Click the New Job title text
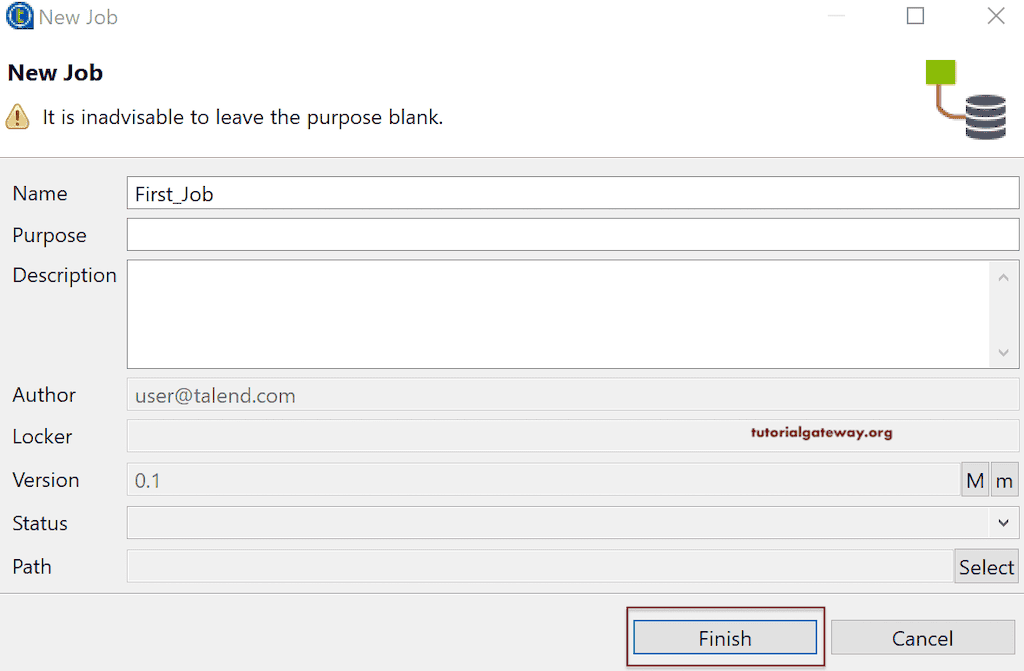The height and width of the screenshot is (671, 1024). pos(55,72)
